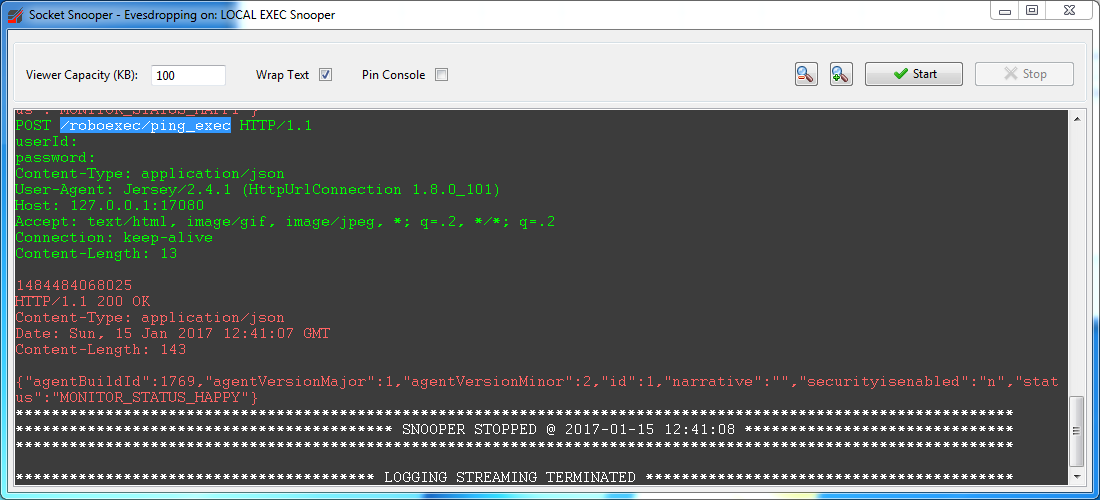Click the Viewer Capacity (KB) input field
The width and height of the screenshot is (1100, 500).
tap(189, 75)
